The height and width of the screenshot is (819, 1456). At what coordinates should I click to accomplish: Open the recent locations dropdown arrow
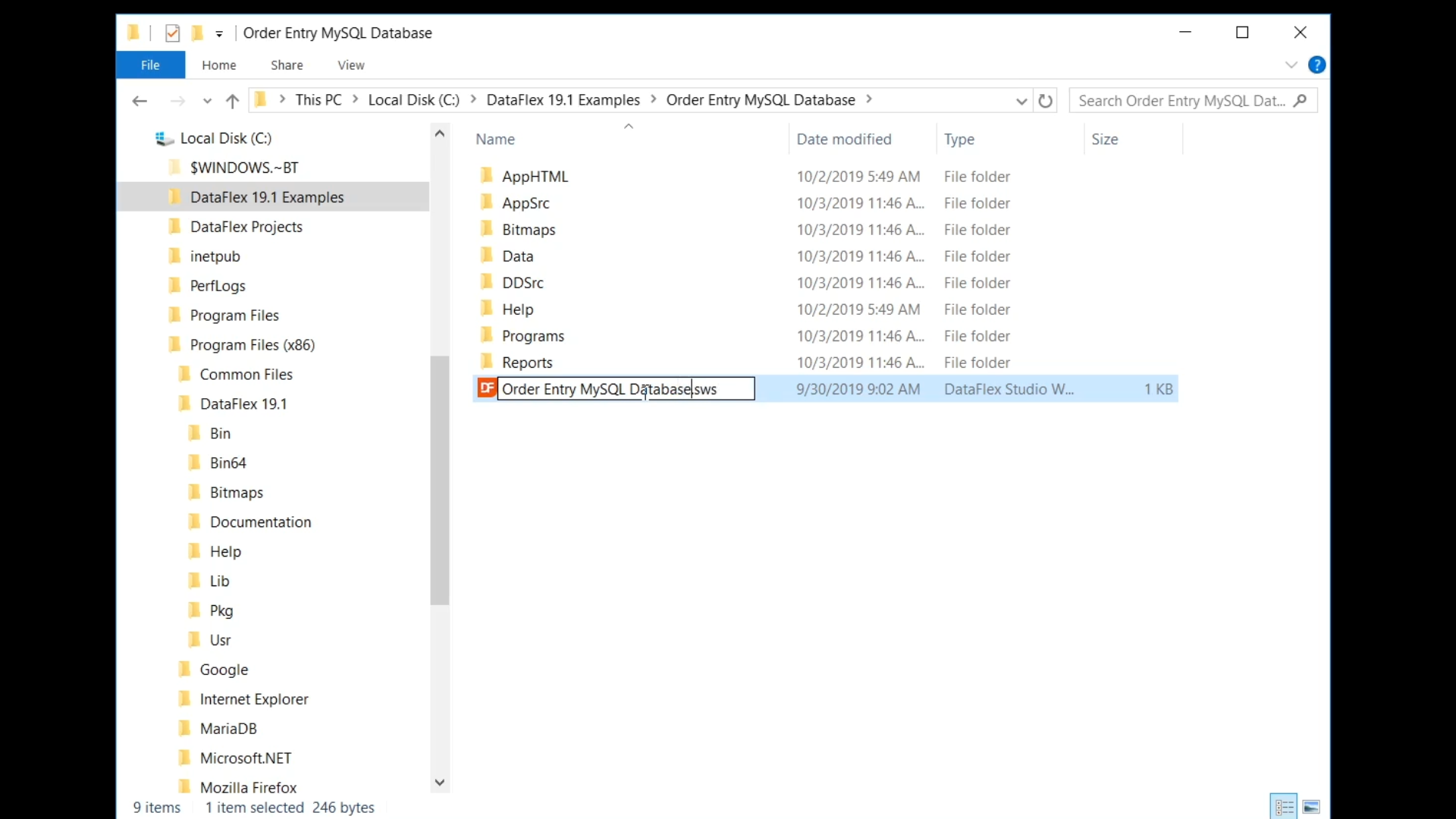pos(207,101)
